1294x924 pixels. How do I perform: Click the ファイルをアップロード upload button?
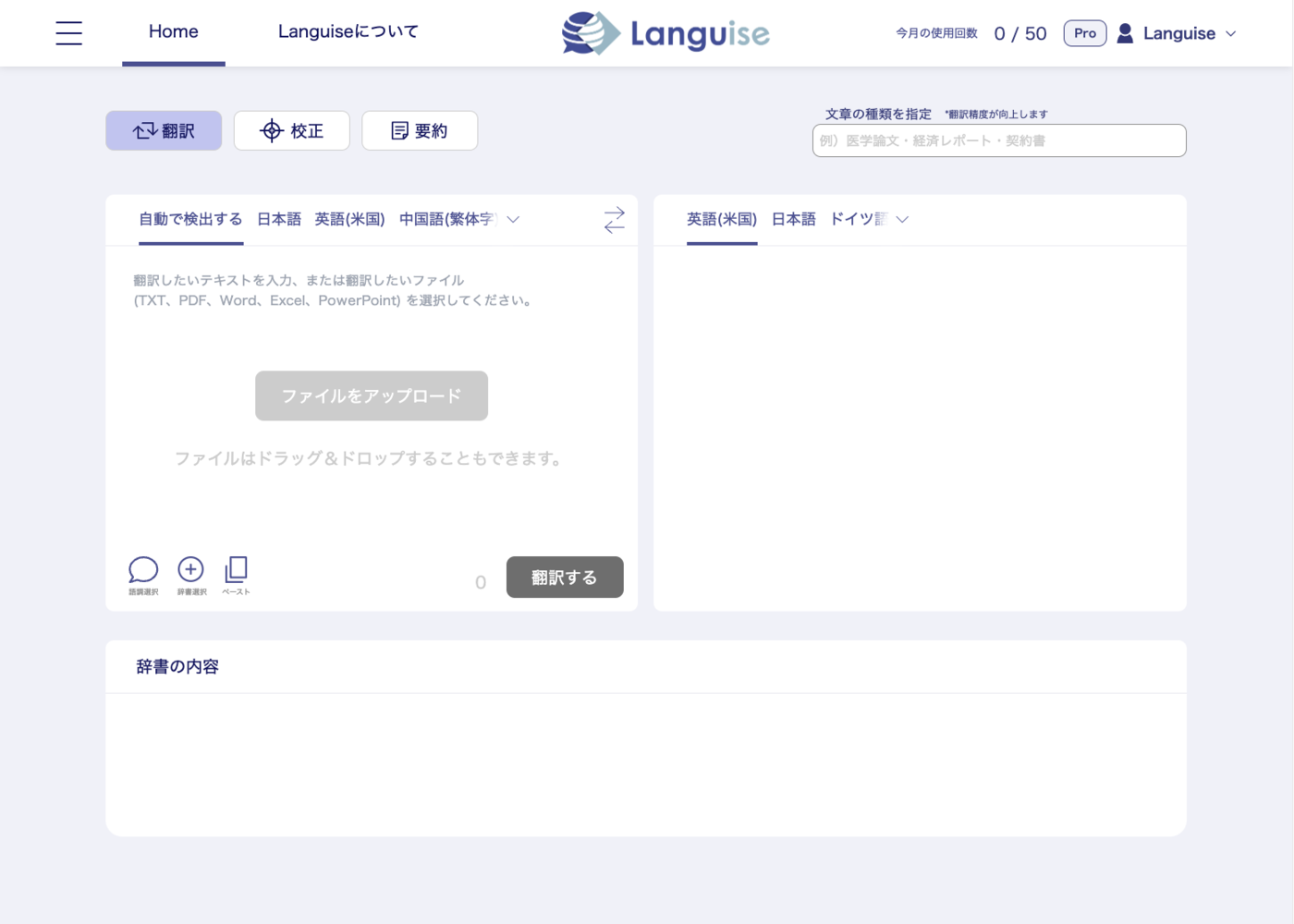[372, 395]
